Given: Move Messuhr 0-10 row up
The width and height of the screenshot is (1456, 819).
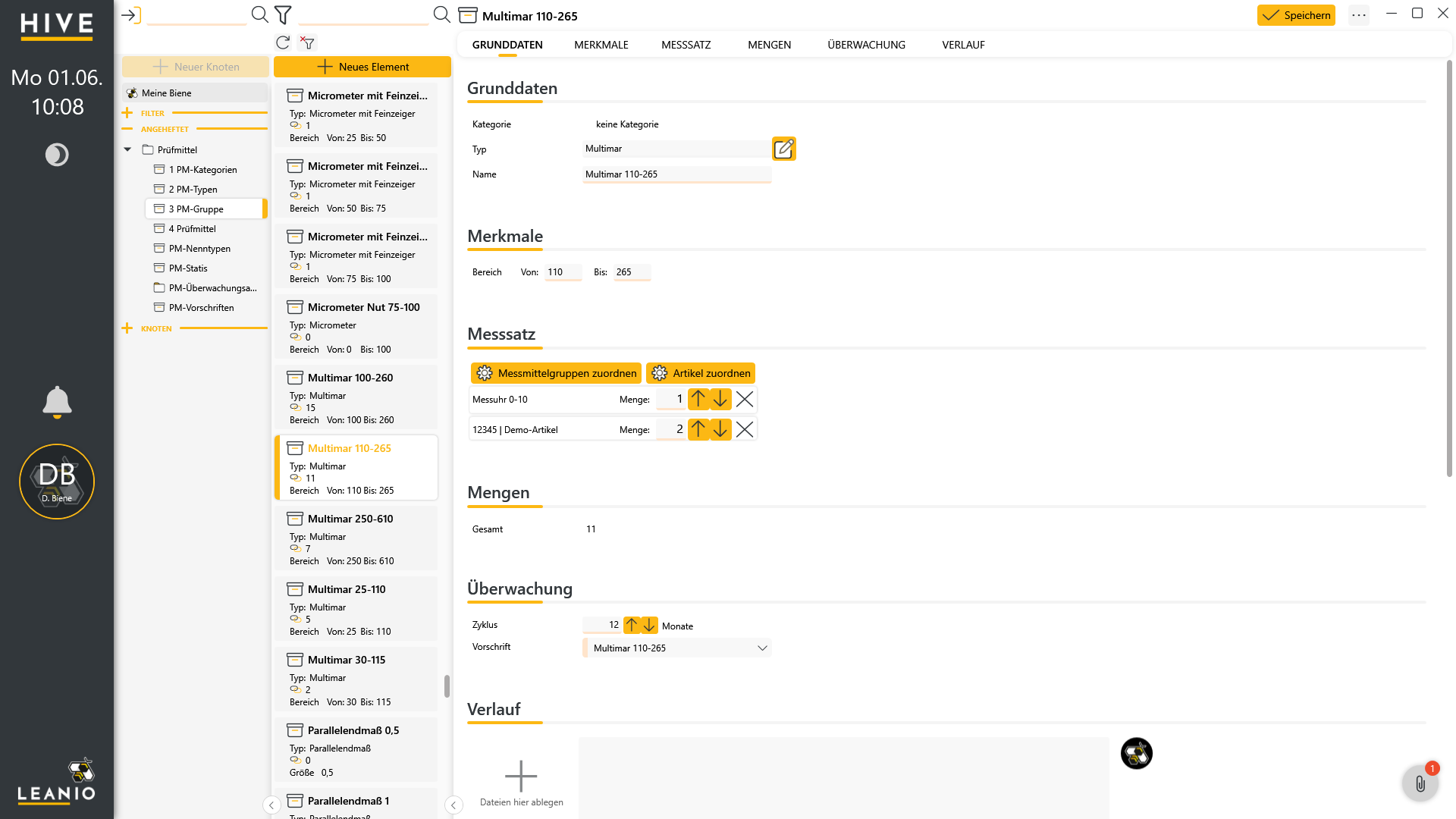Looking at the screenshot, I should coord(698,399).
